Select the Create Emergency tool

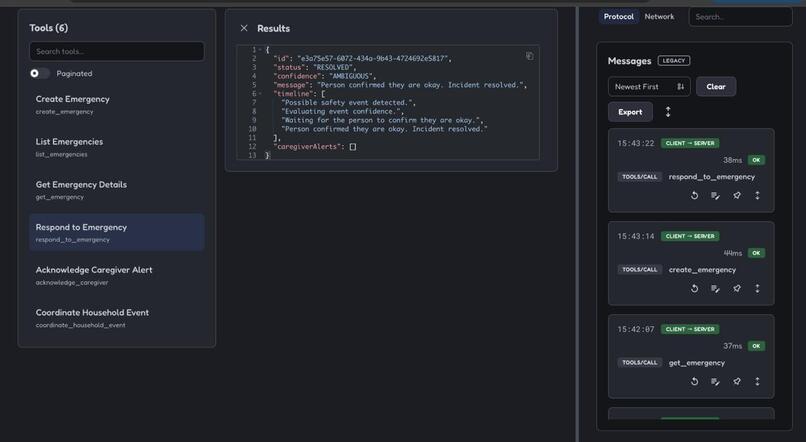pos(117,104)
